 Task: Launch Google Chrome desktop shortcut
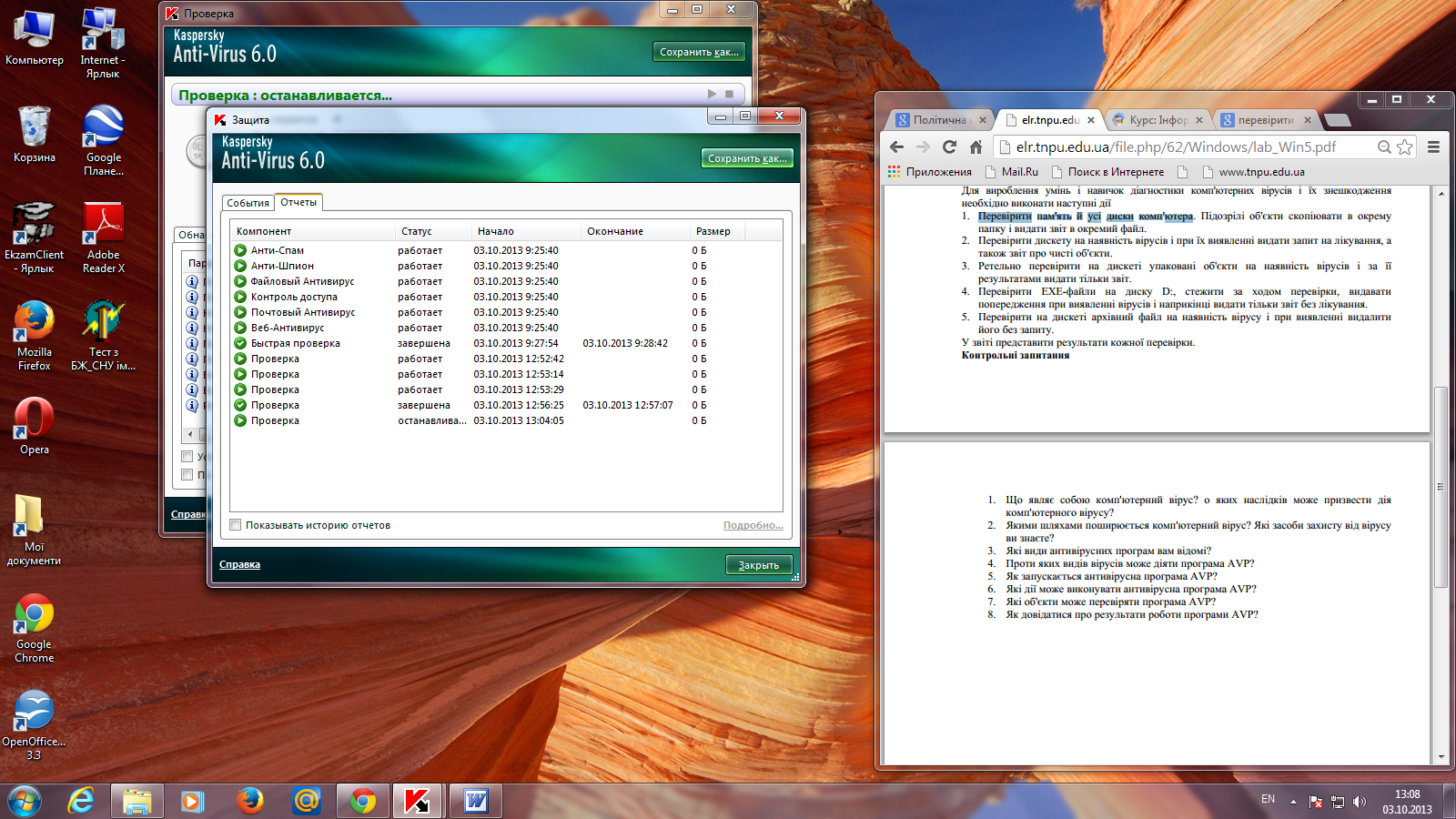coord(35,627)
